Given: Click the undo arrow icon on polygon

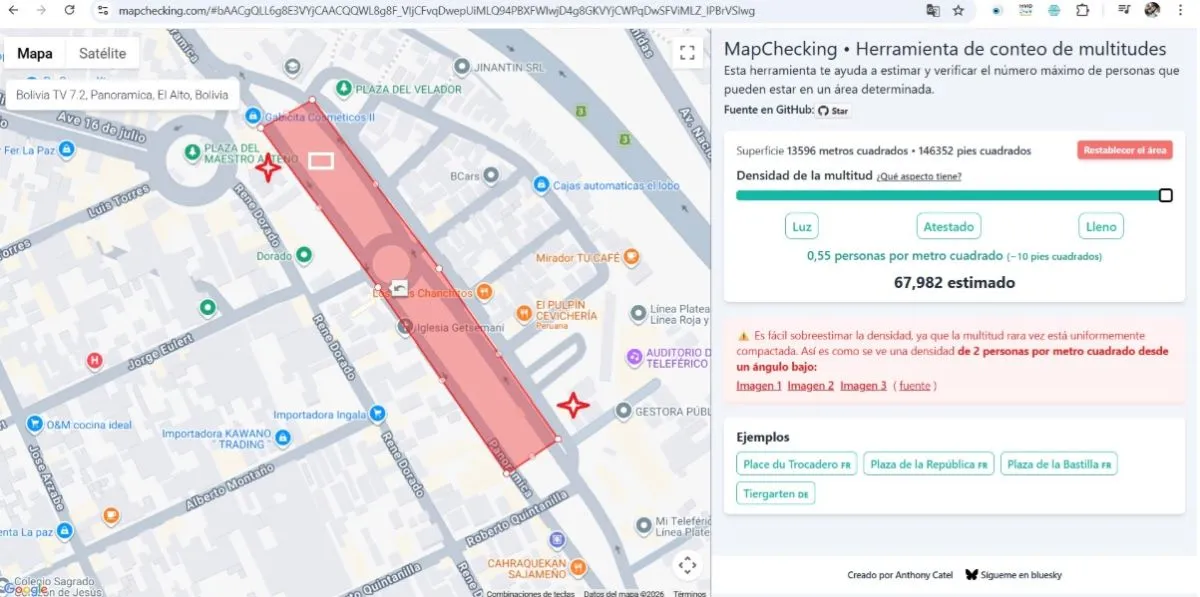Looking at the screenshot, I should (x=400, y=288).
